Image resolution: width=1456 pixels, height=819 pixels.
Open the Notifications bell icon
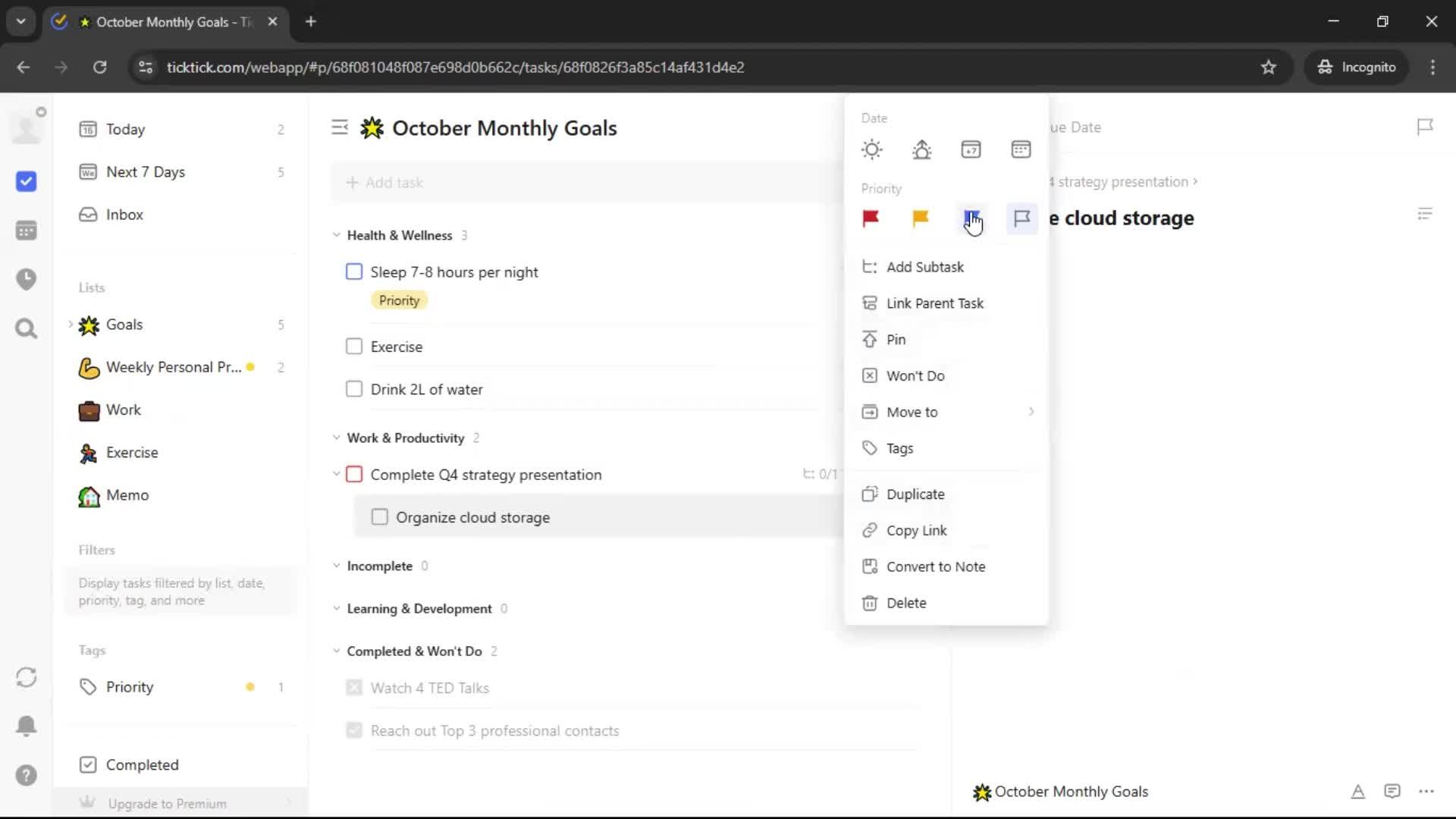[x=26, y=726]
